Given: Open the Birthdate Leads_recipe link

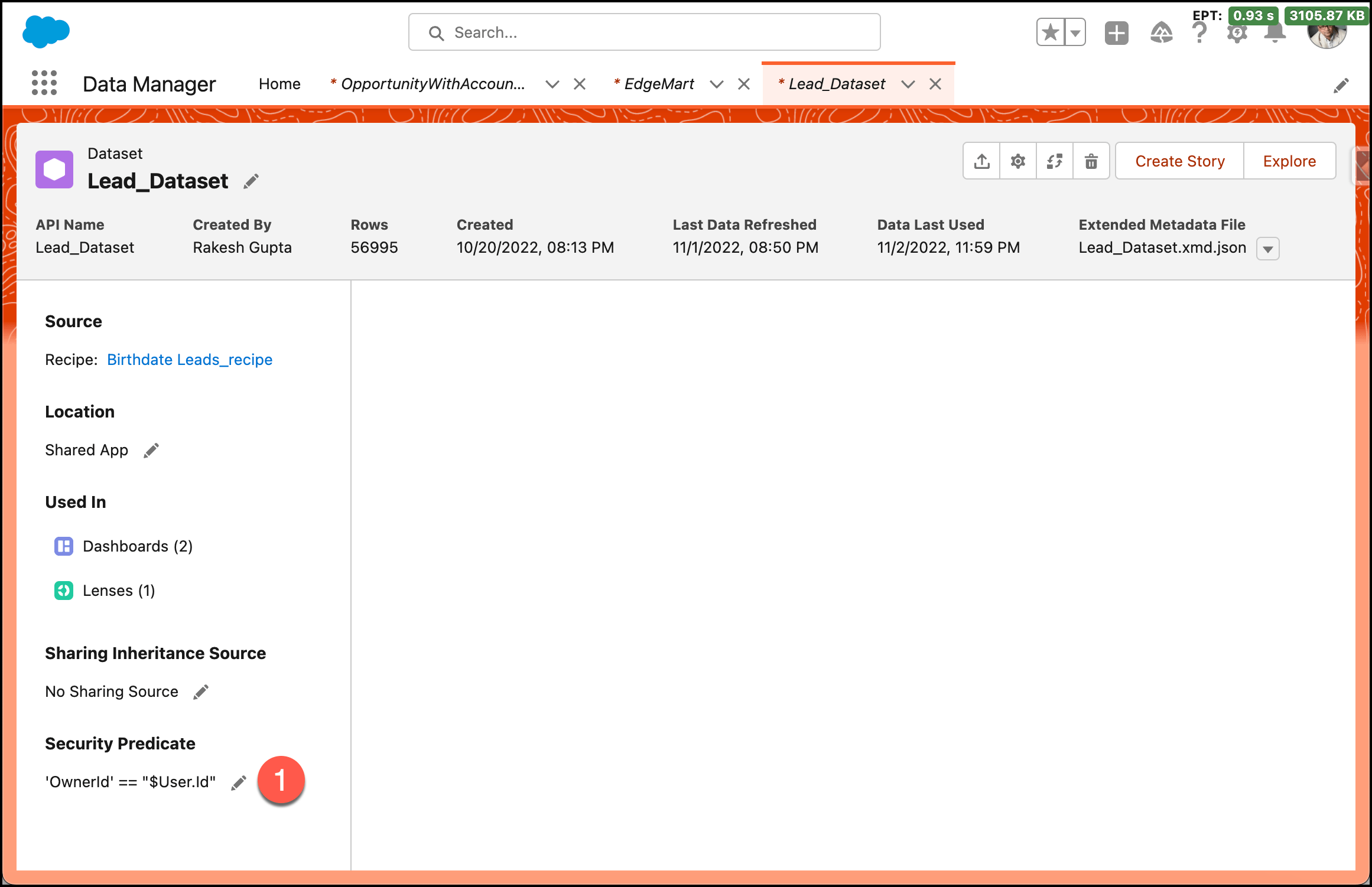Looking at the screenshot, I should coord(190,360).
